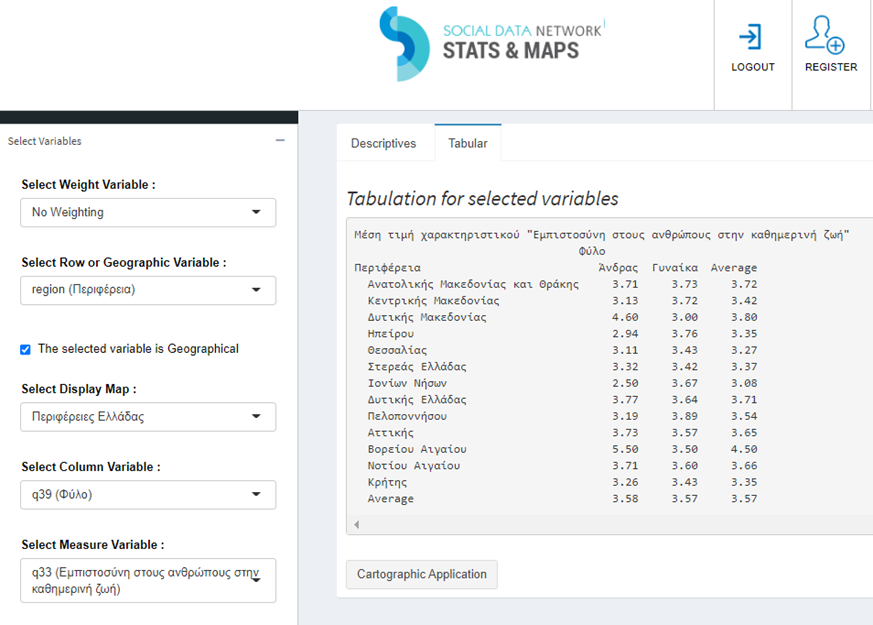Click the 'Δυτικής Ελλάδας' row label
Viewport: 873px width, 625px height.
416,400
